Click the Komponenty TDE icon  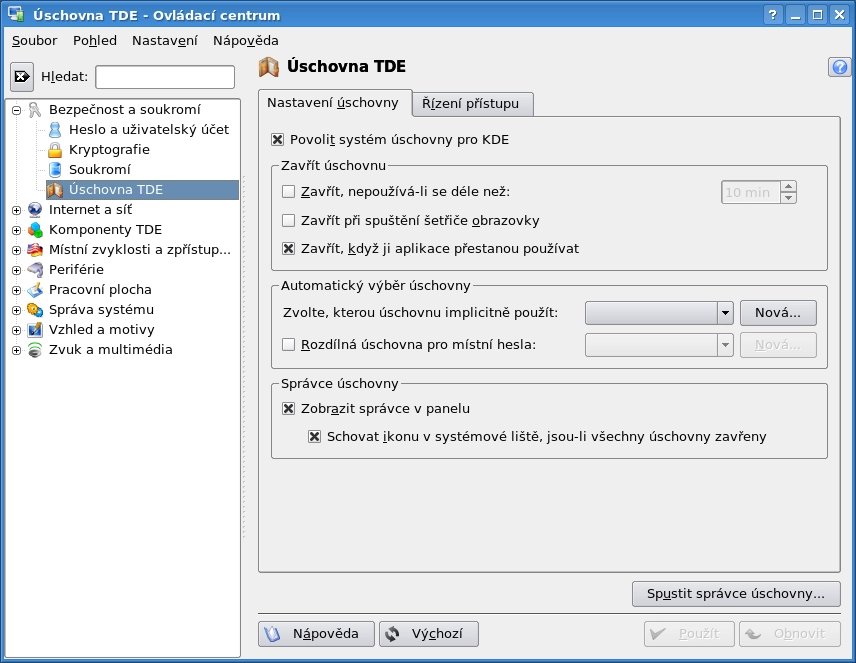coord(35,230)
